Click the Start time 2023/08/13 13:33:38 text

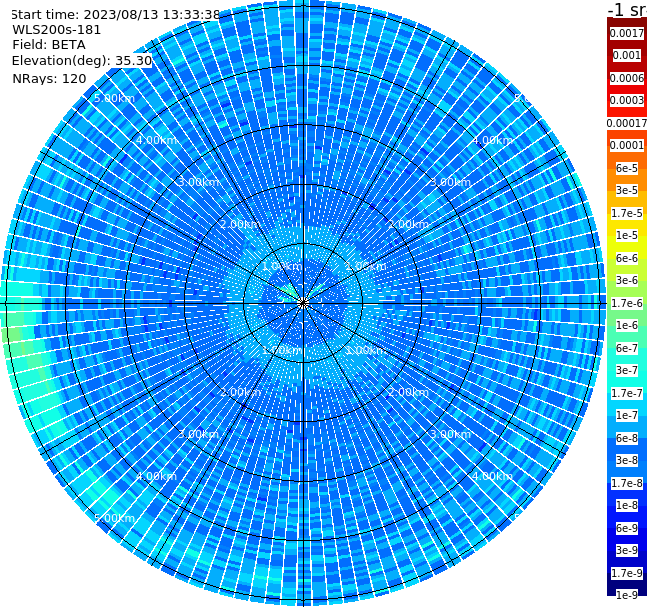tap(116, 14)
